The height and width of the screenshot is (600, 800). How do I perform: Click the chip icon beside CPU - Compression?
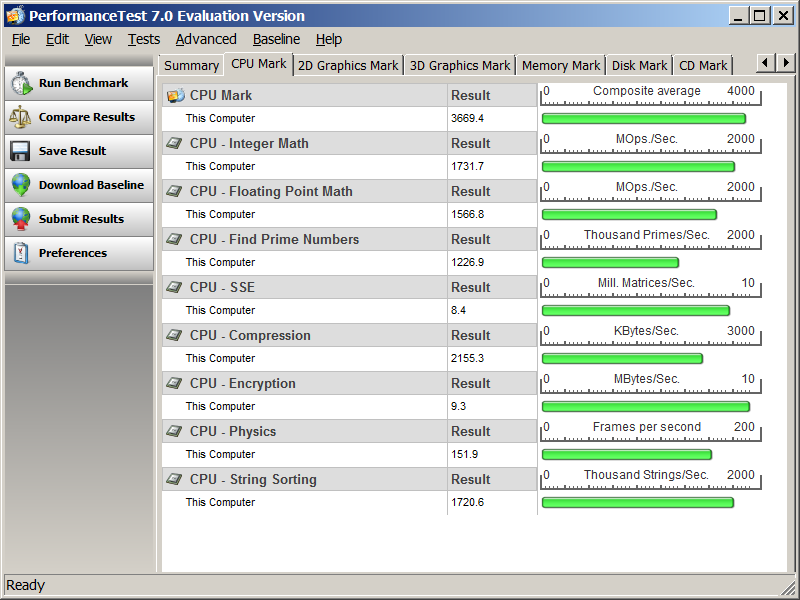174,335
